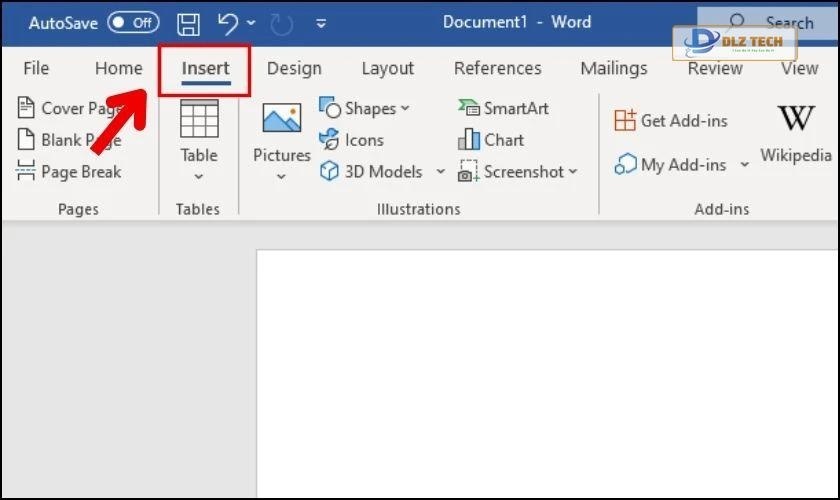This screenshot has height=500, width=840.
Task: Toggle AutoSave switch
Action: click(x=133, y=22)
